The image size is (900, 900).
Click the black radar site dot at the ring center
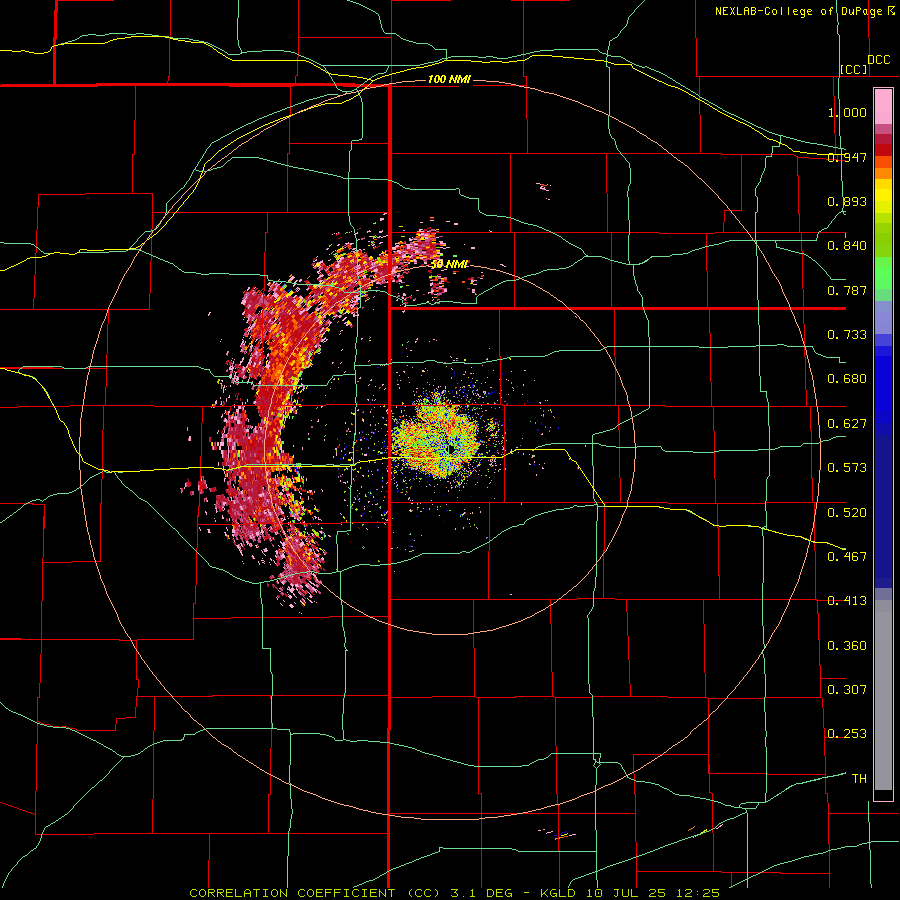pos(452,448)
